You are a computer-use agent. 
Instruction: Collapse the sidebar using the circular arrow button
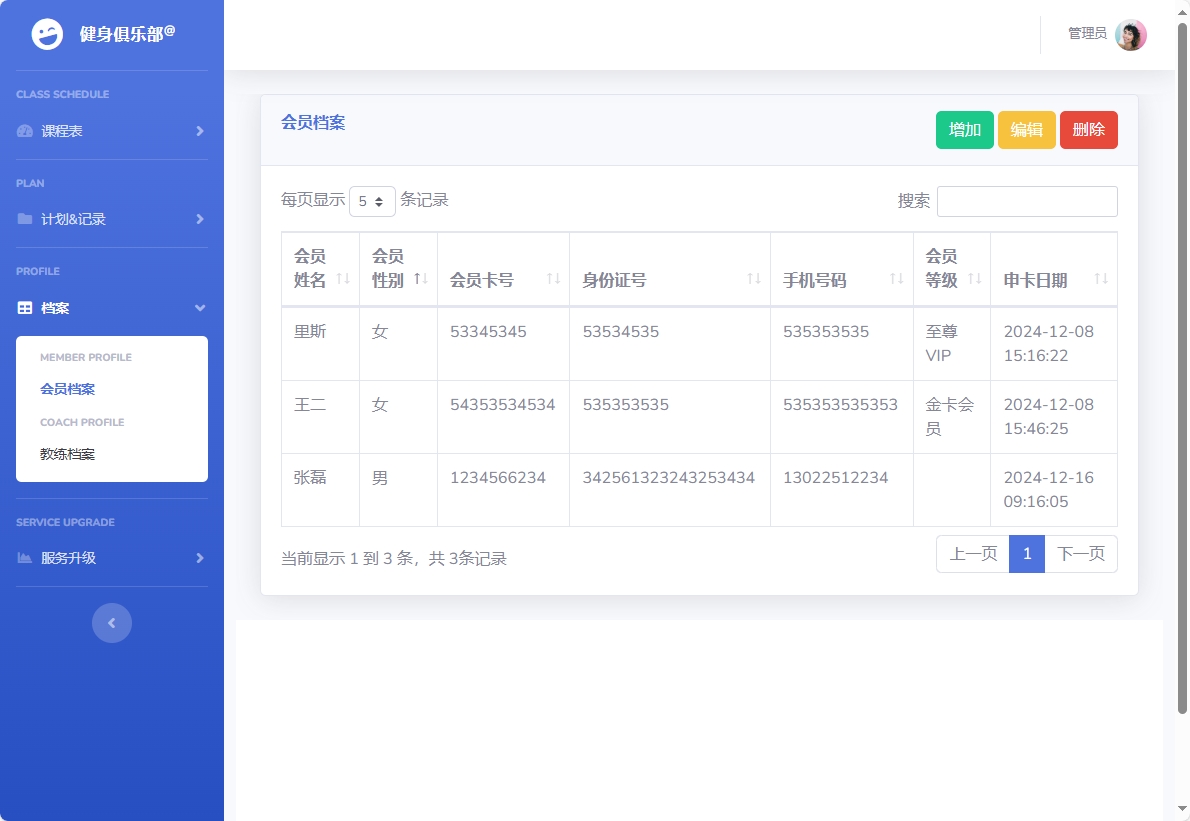pyautogui.click(x=112, y=622)
